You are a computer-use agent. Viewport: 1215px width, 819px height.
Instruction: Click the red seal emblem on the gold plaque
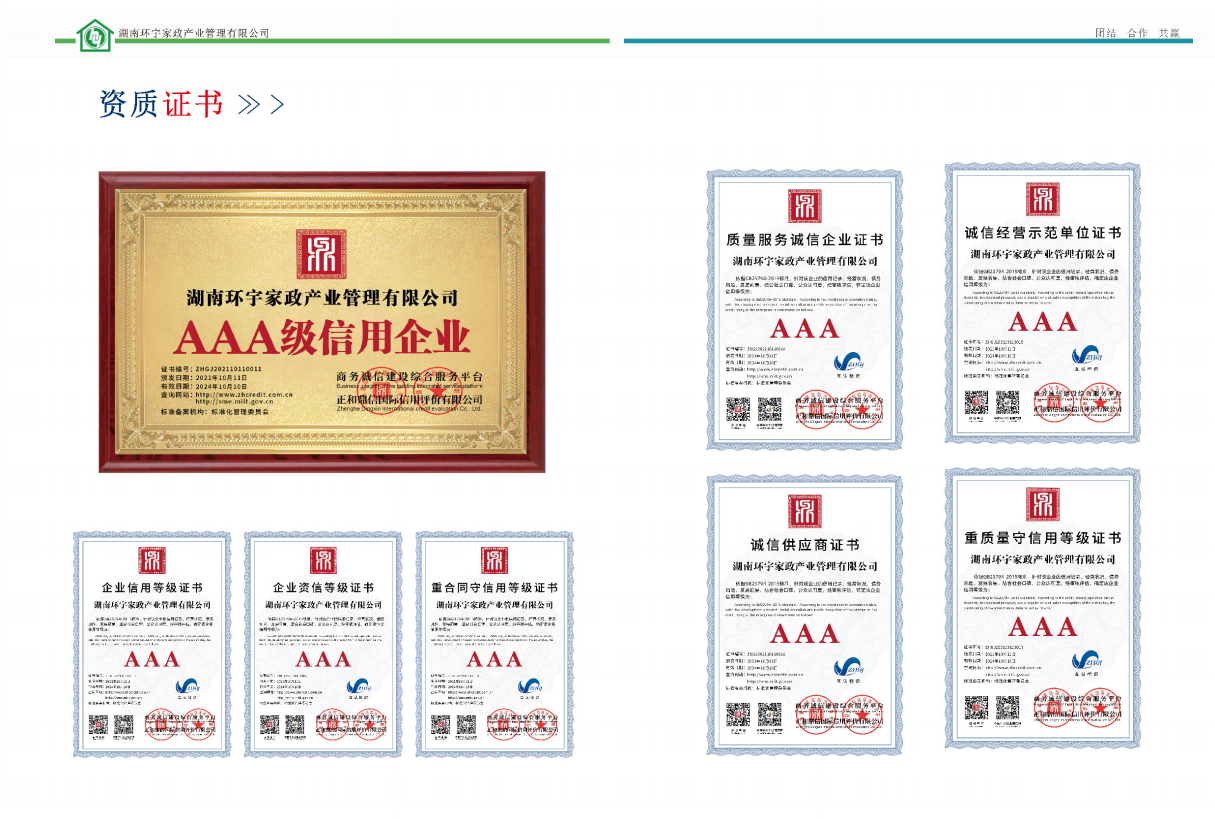(x=322, y=253)
